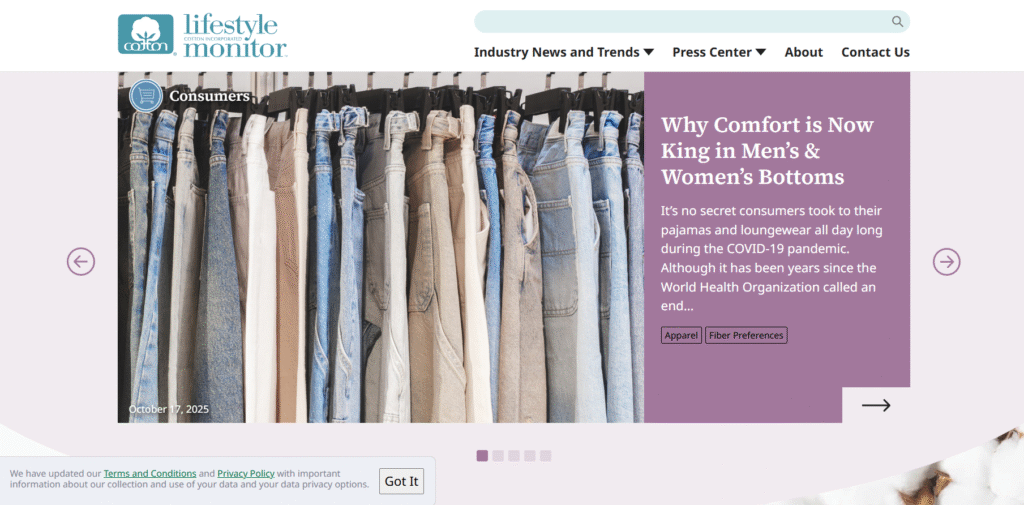Open article via black arrow button

[876, 405]
